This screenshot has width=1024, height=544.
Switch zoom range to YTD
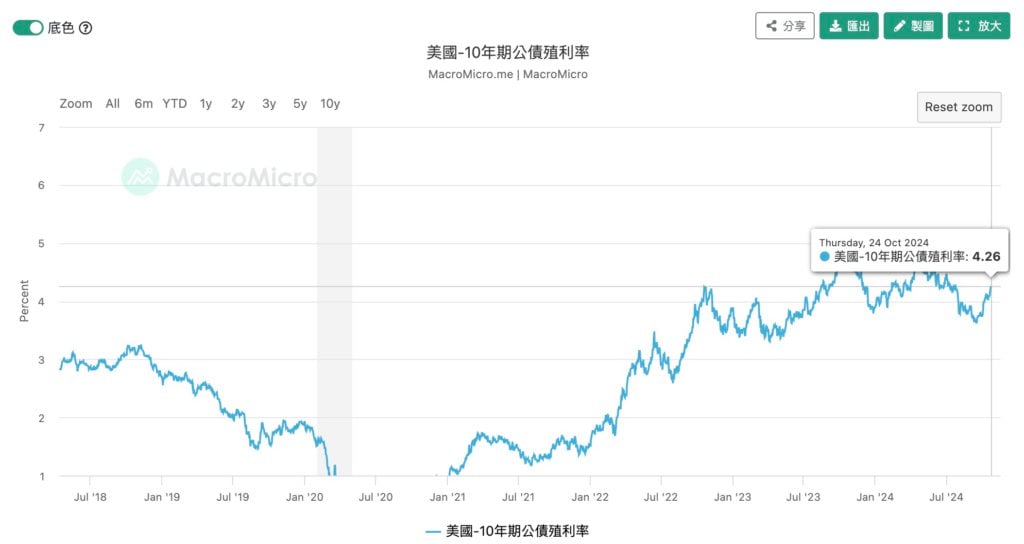[175, 103]
